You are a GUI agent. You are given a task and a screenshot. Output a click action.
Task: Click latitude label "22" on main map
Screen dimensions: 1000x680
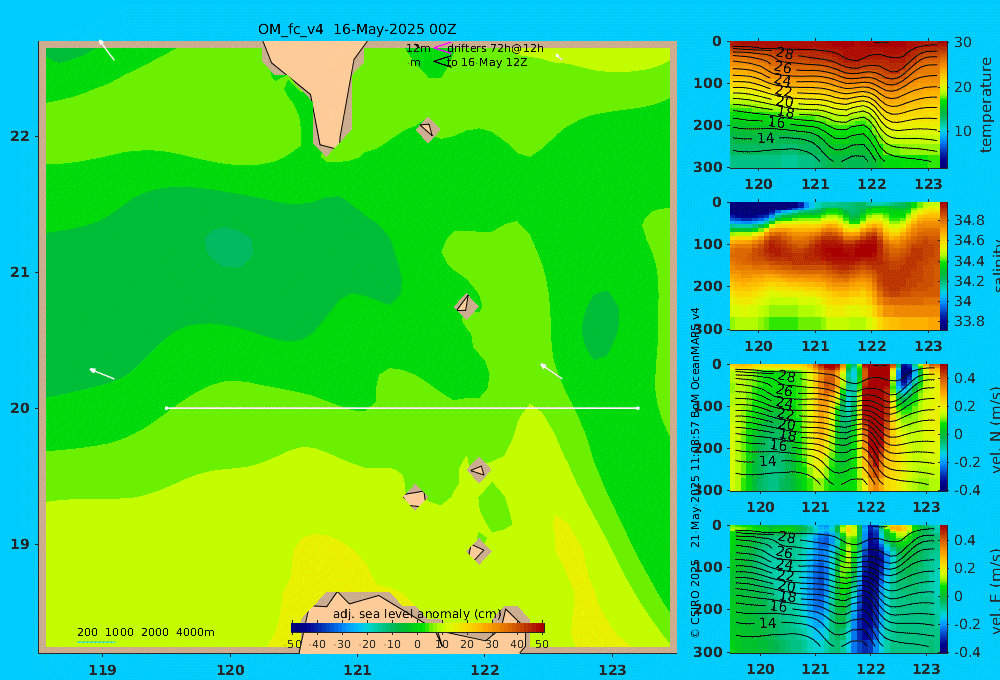click(x=20, y=136)
